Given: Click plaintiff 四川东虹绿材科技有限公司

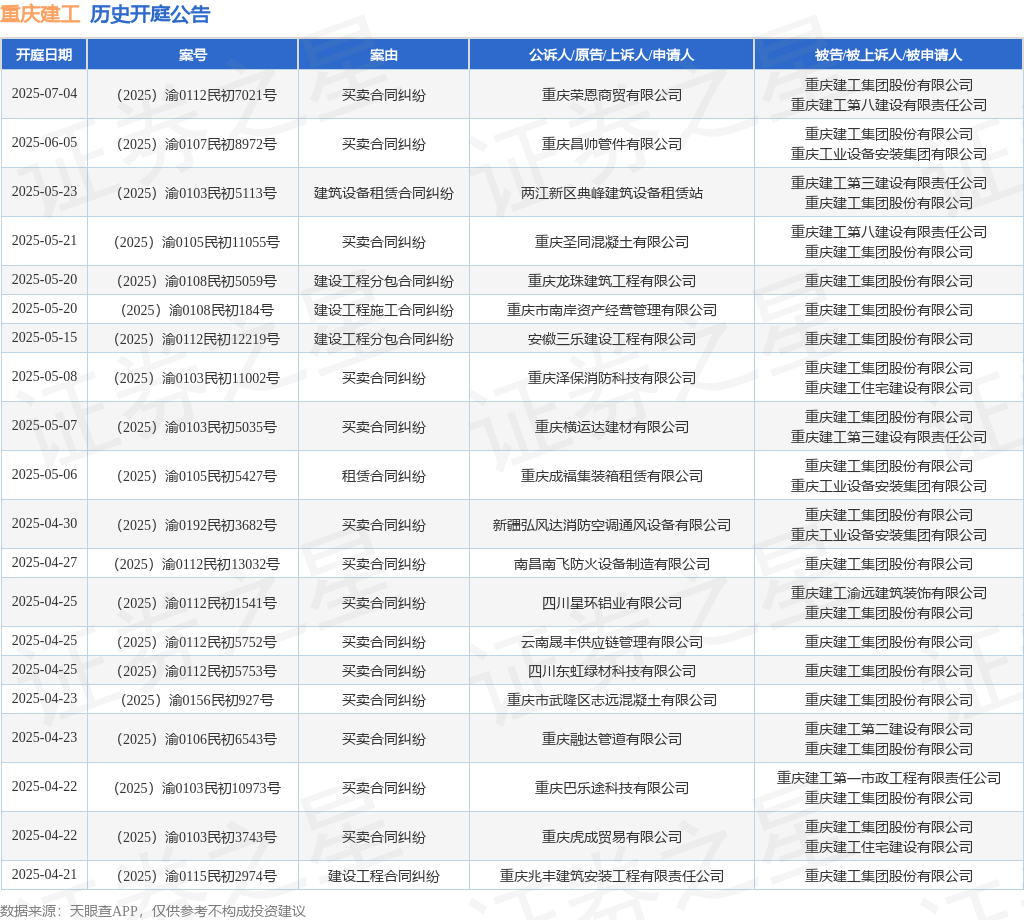Looking at the screenshot, I should [611, 672].
